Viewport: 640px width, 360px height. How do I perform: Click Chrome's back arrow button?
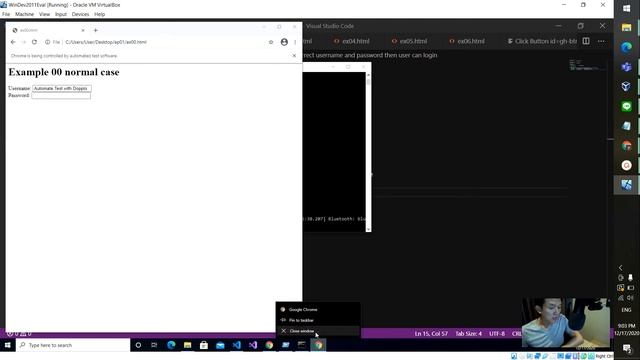tap(13, 42)
